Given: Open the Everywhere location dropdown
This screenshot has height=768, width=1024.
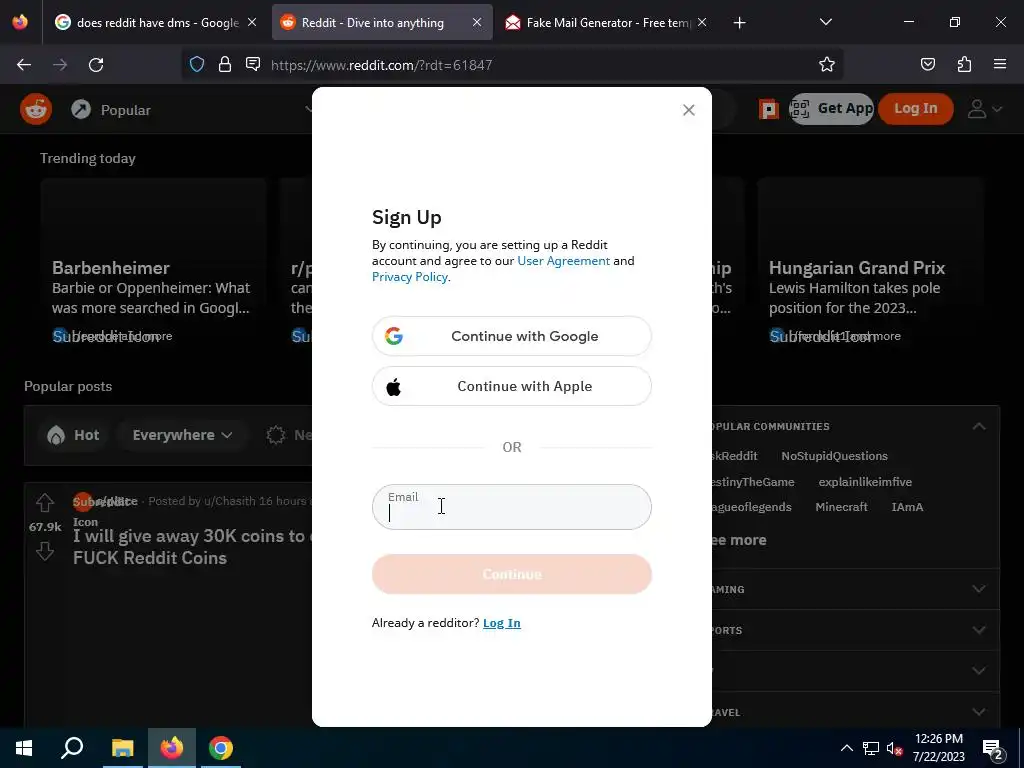Looking at the screenshot, I should [182, 435].
